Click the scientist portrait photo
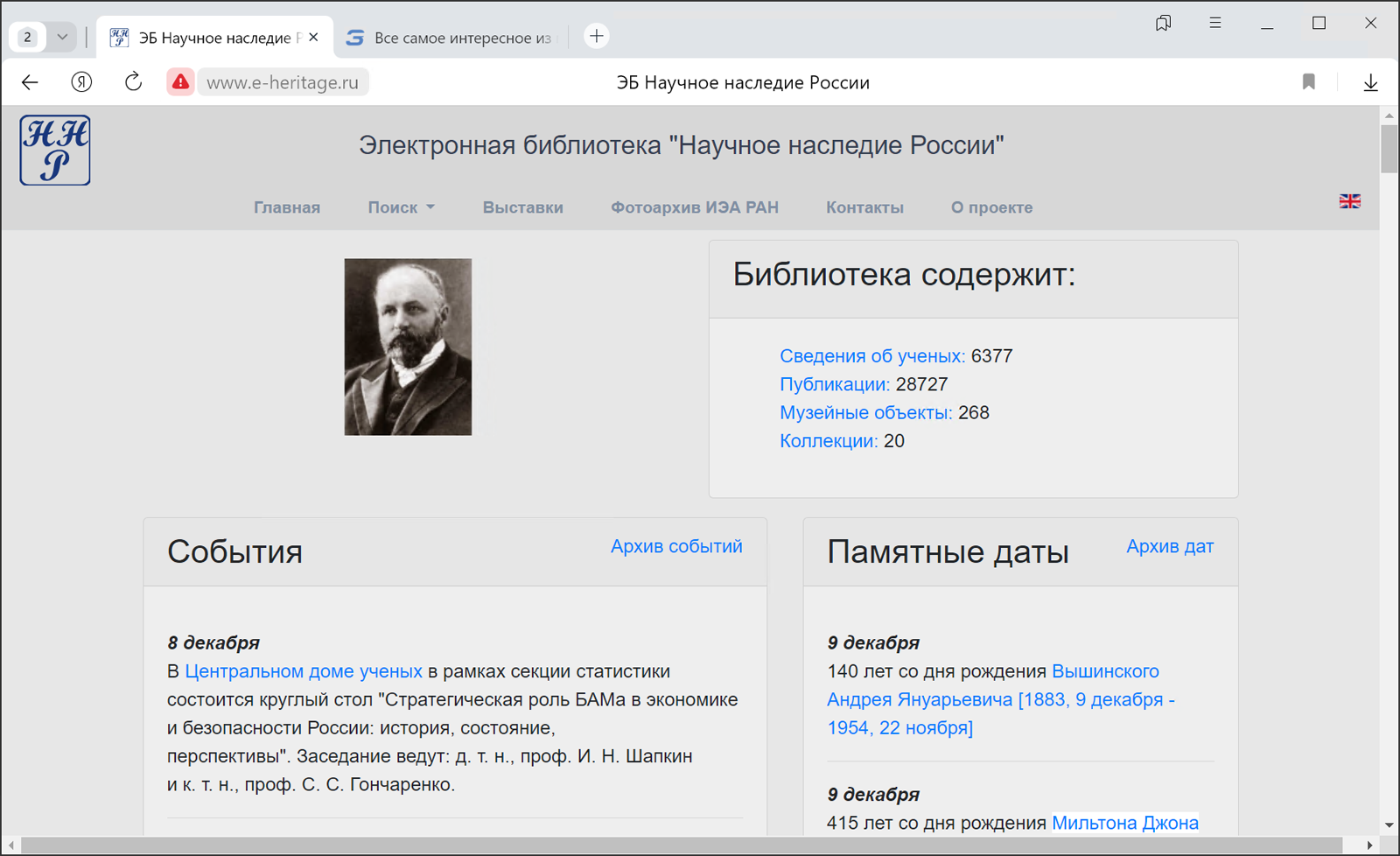This screenshot has width=1400, height=856. click(x=408, y=347)
